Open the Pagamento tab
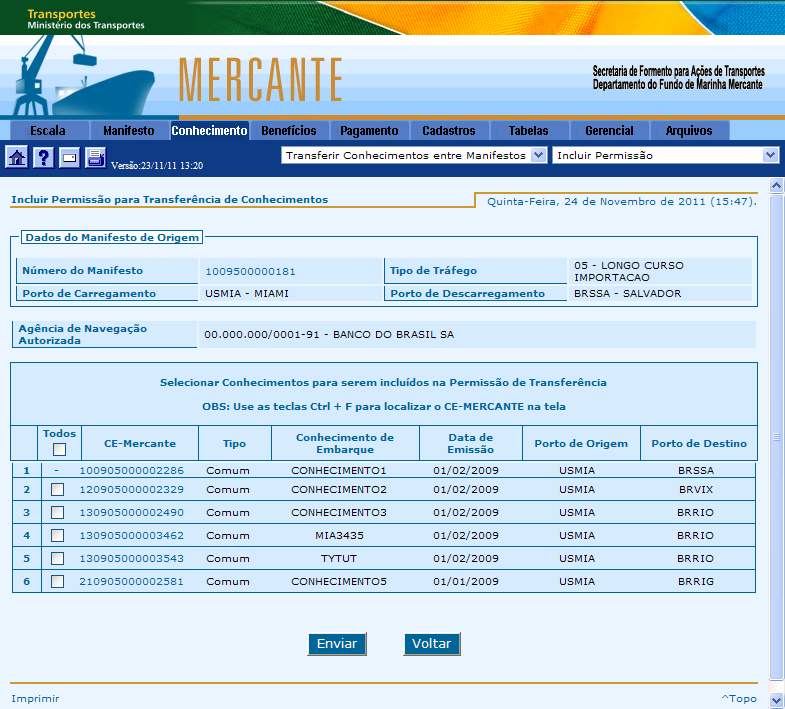This screenshot has height=709, width=785. click(369, 131)
